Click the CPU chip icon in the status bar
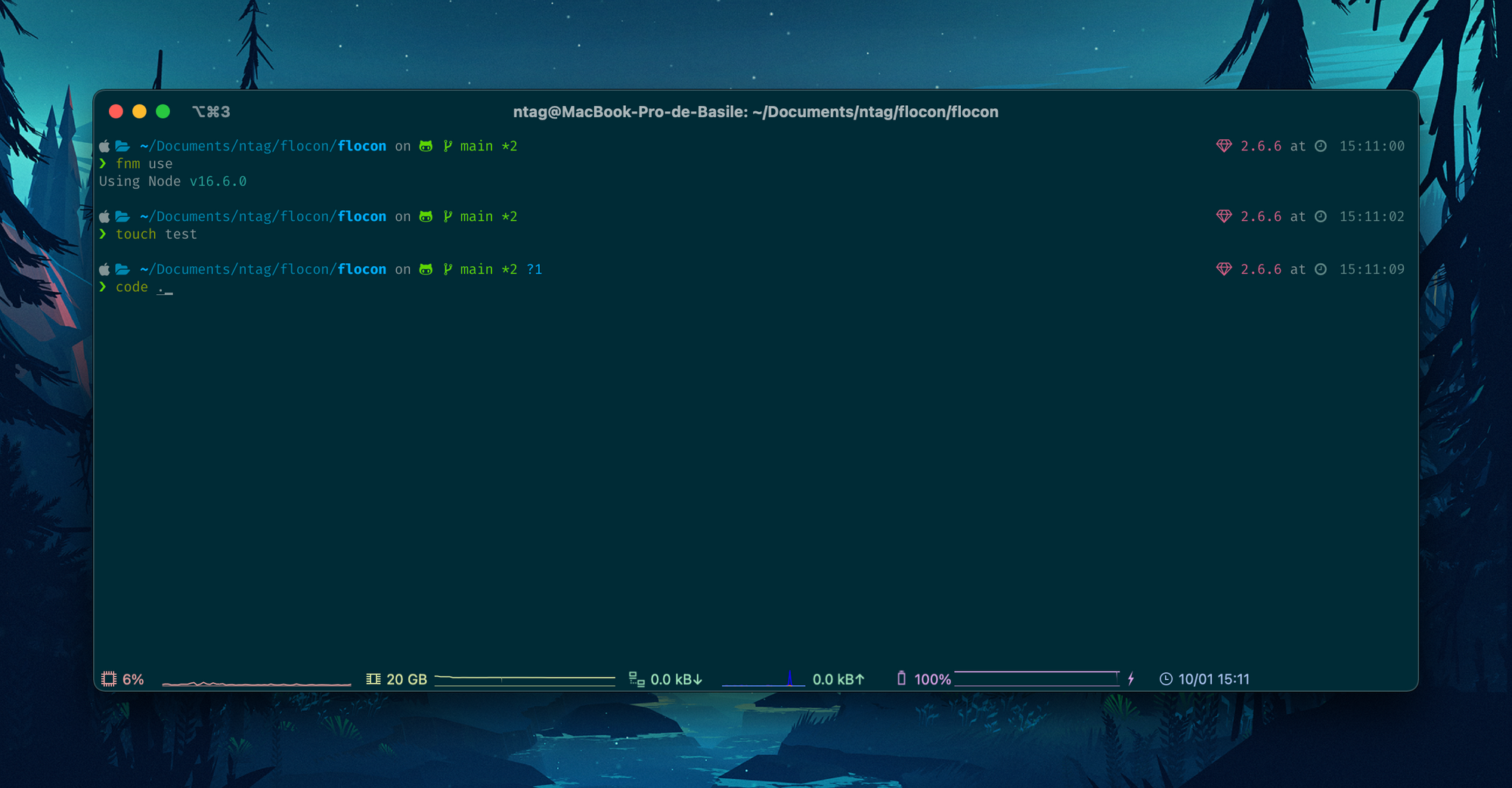The height and width of the screenshot is (788, 1512). tap(108, 678)
